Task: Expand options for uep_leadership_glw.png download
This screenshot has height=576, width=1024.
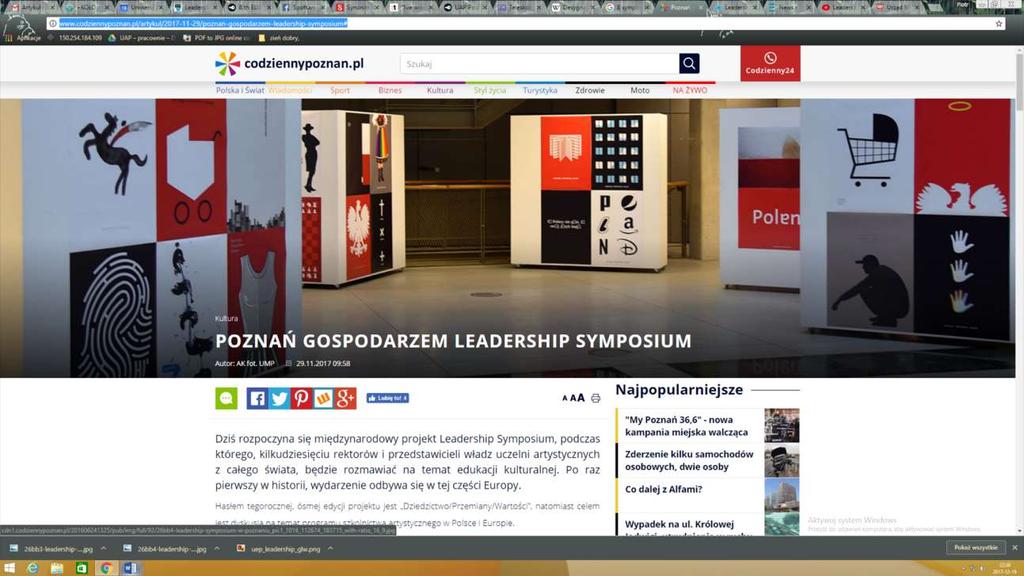Action: click(330, 549)
